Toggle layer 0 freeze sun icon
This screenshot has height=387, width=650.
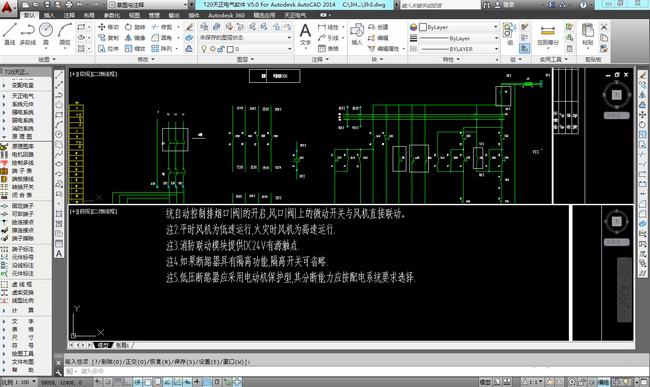pos(212,49)
